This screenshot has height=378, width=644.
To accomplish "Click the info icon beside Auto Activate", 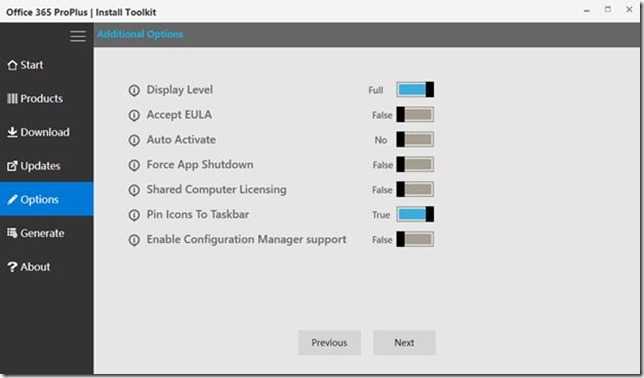I will [x=134, y=140].
